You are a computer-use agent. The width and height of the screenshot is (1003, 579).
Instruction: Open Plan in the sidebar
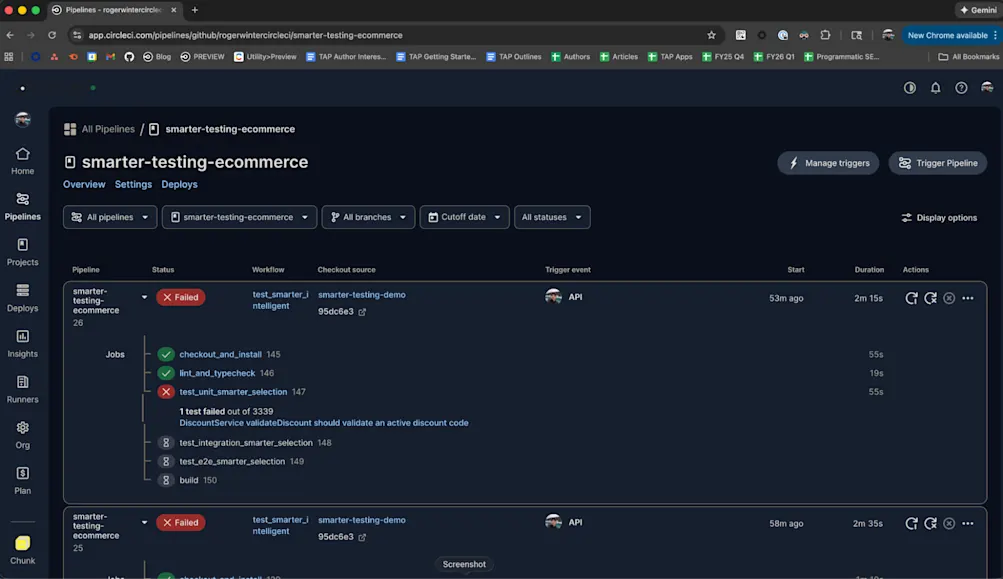click(22, 480)
